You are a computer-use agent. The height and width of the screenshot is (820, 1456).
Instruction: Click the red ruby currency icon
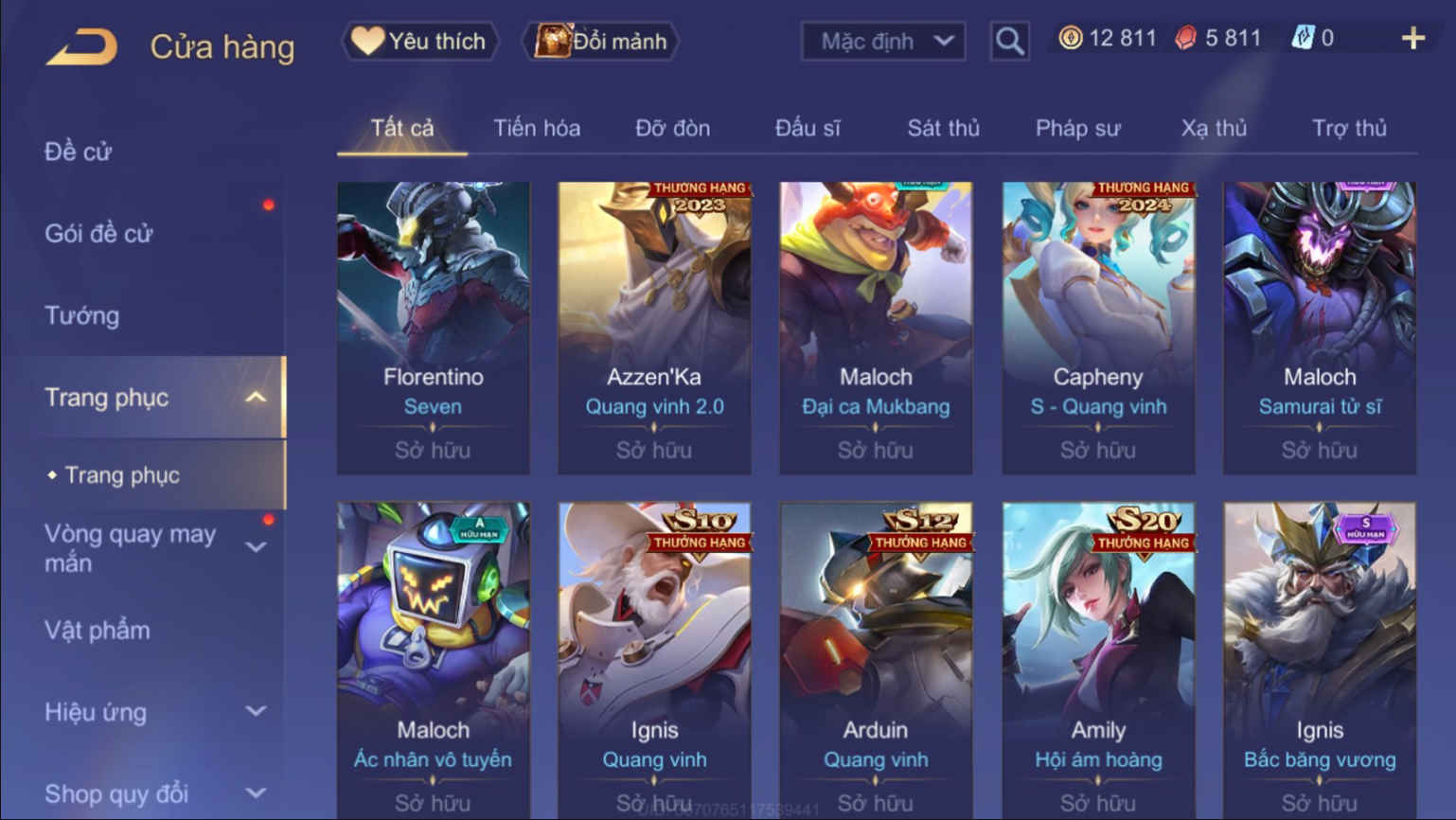click(1185, 38)
